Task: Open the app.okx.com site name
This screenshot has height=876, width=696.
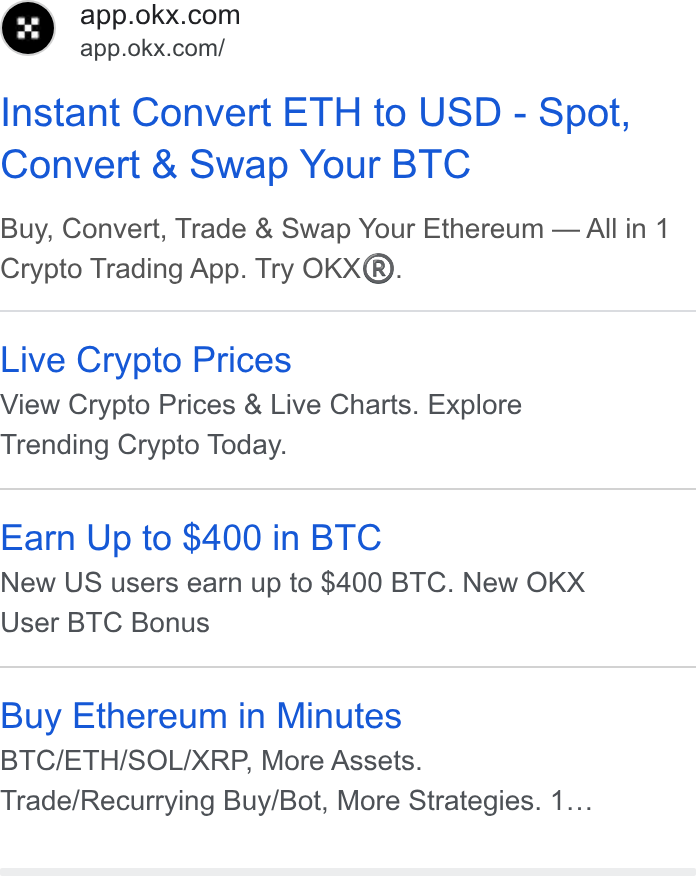Action: click(160, 15)
